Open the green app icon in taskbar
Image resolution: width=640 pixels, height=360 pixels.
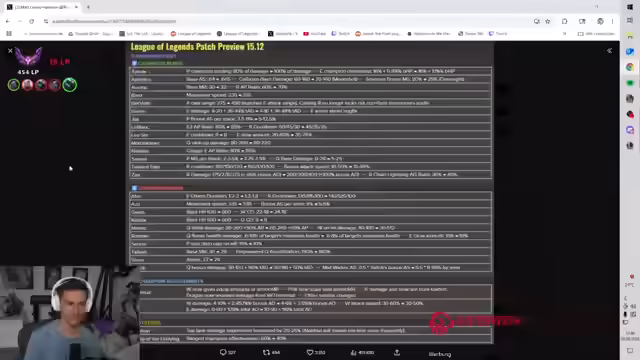click(630, 83)
